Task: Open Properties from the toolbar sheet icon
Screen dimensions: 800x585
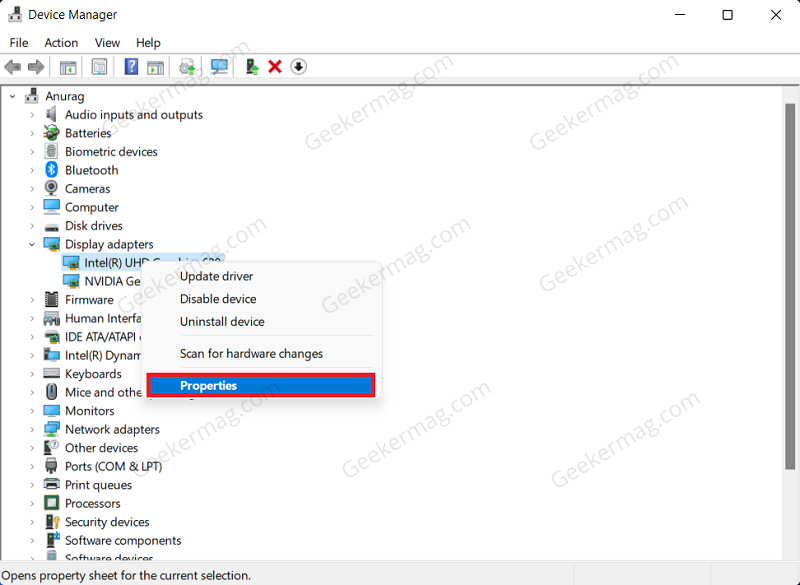Action: pos(99,67)
